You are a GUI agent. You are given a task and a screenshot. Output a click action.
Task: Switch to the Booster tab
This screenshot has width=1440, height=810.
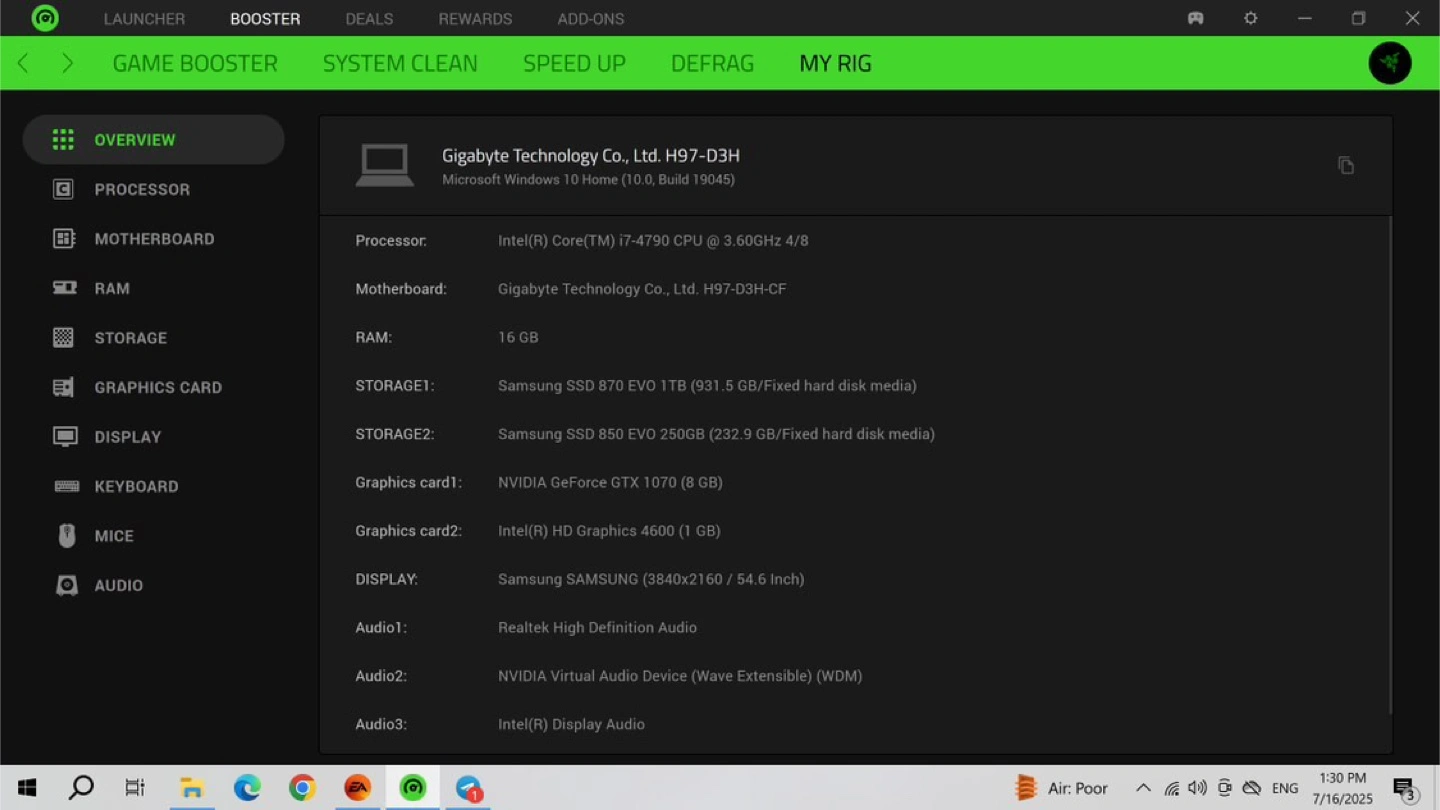pos(265,19)
